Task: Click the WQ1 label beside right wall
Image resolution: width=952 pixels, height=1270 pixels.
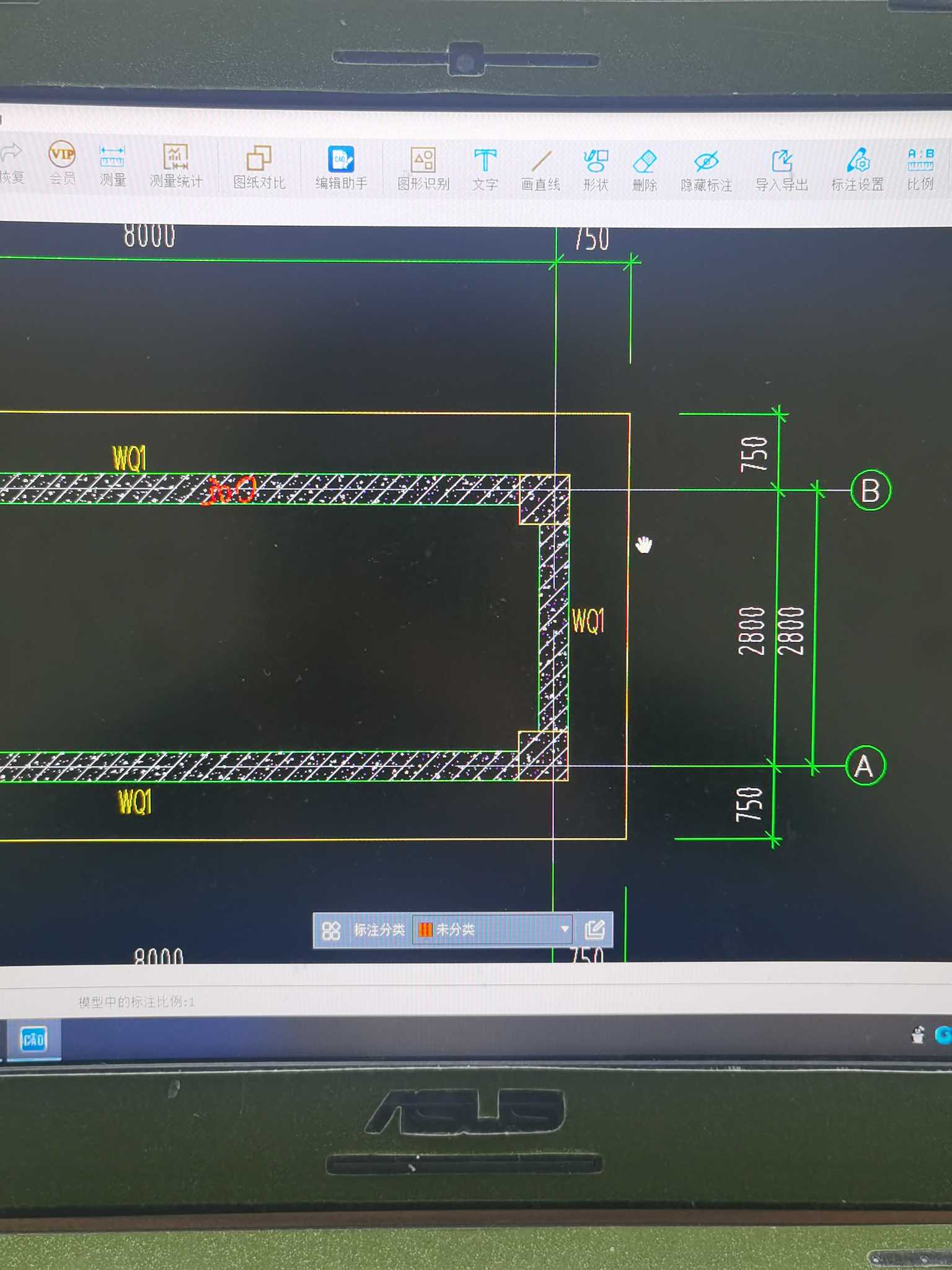Action: (588, 621)
